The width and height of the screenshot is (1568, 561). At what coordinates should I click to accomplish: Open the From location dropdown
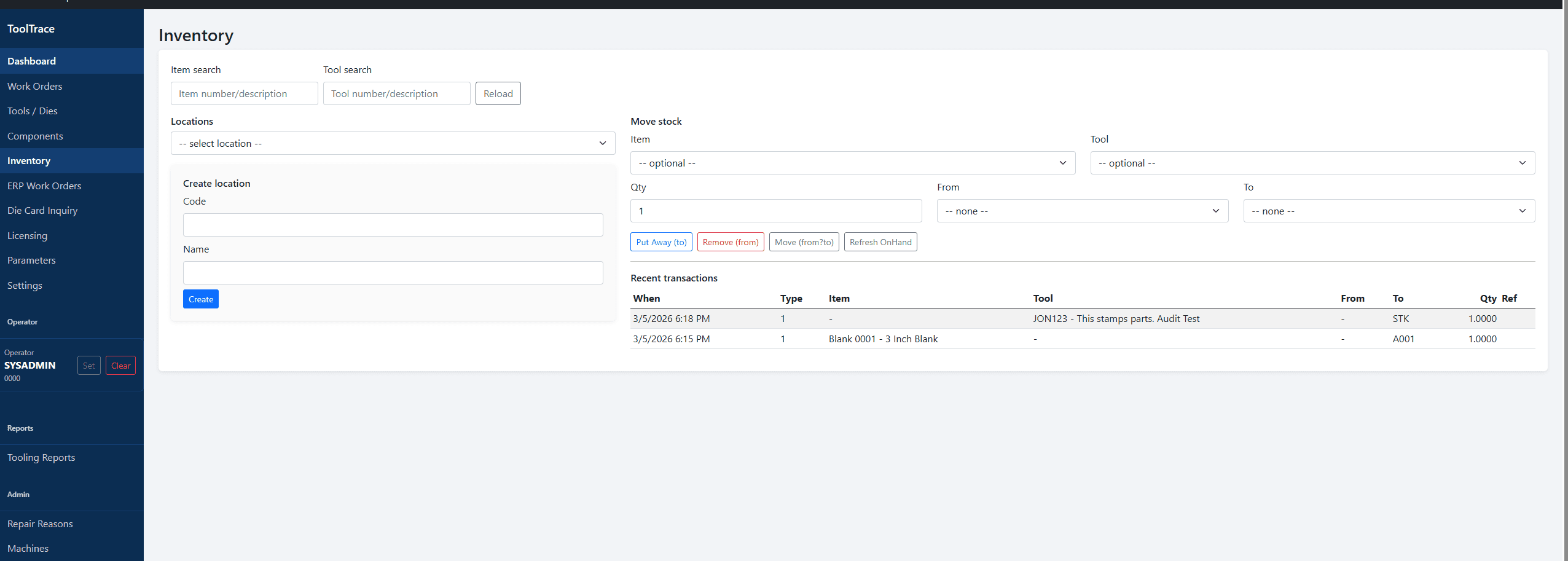pyautogui.click(x=1082, y=211)
